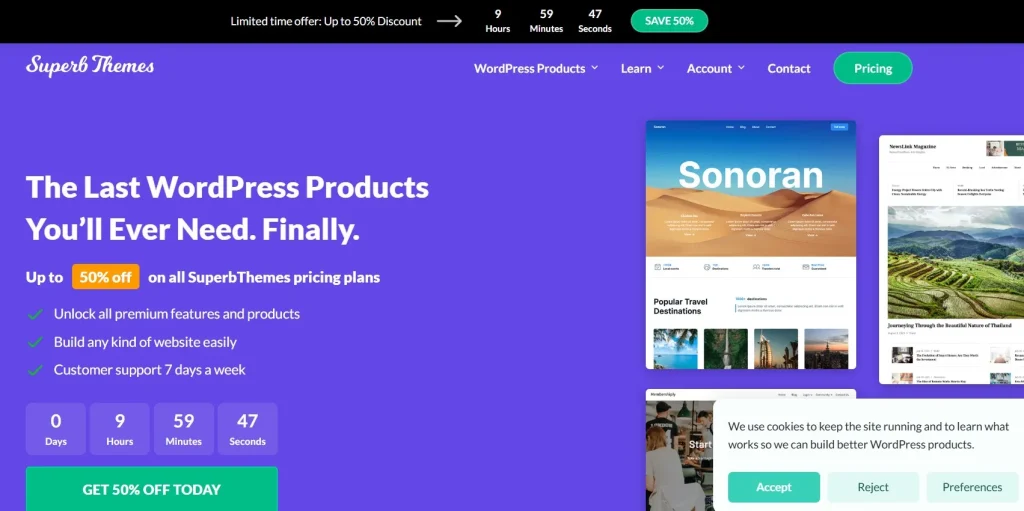
Task: Click the checkmark beside Unlock all premium features
Action: point(35,314)
